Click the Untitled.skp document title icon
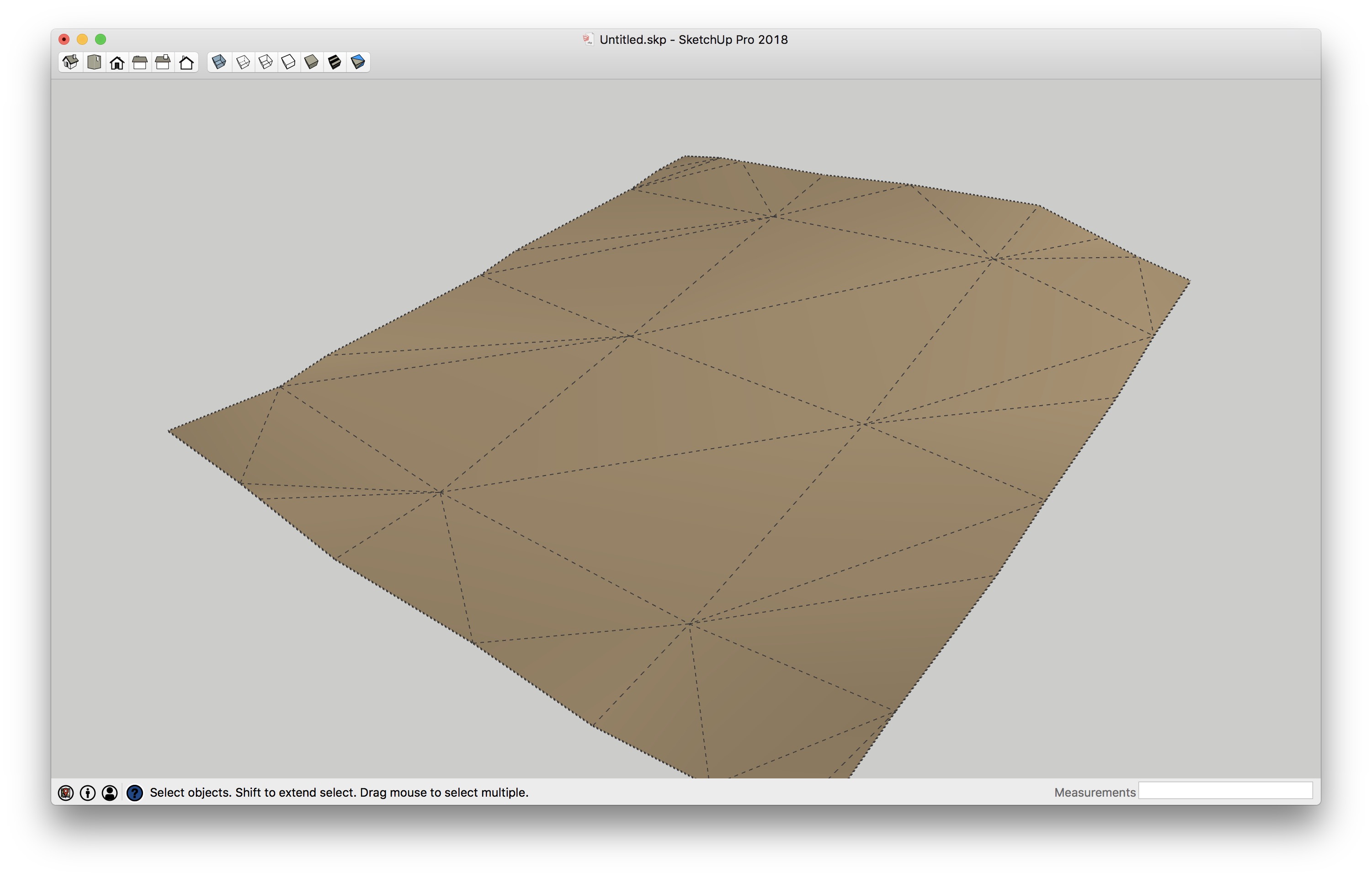Screen dimensions: 1372x878 [587, 39]
